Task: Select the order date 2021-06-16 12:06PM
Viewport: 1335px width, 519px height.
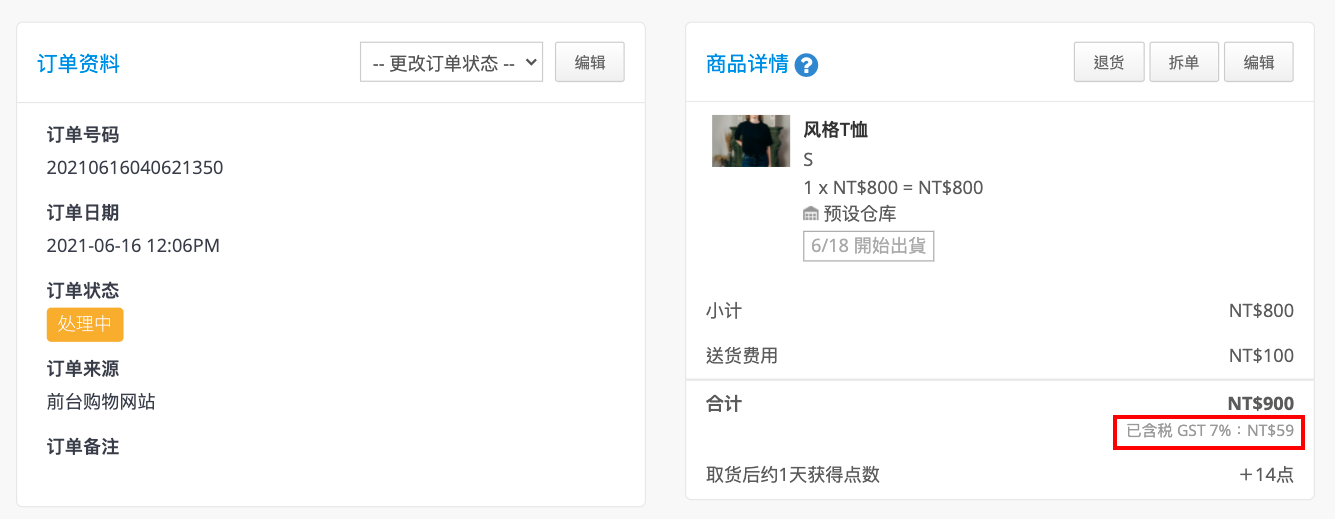Action: 133,245
